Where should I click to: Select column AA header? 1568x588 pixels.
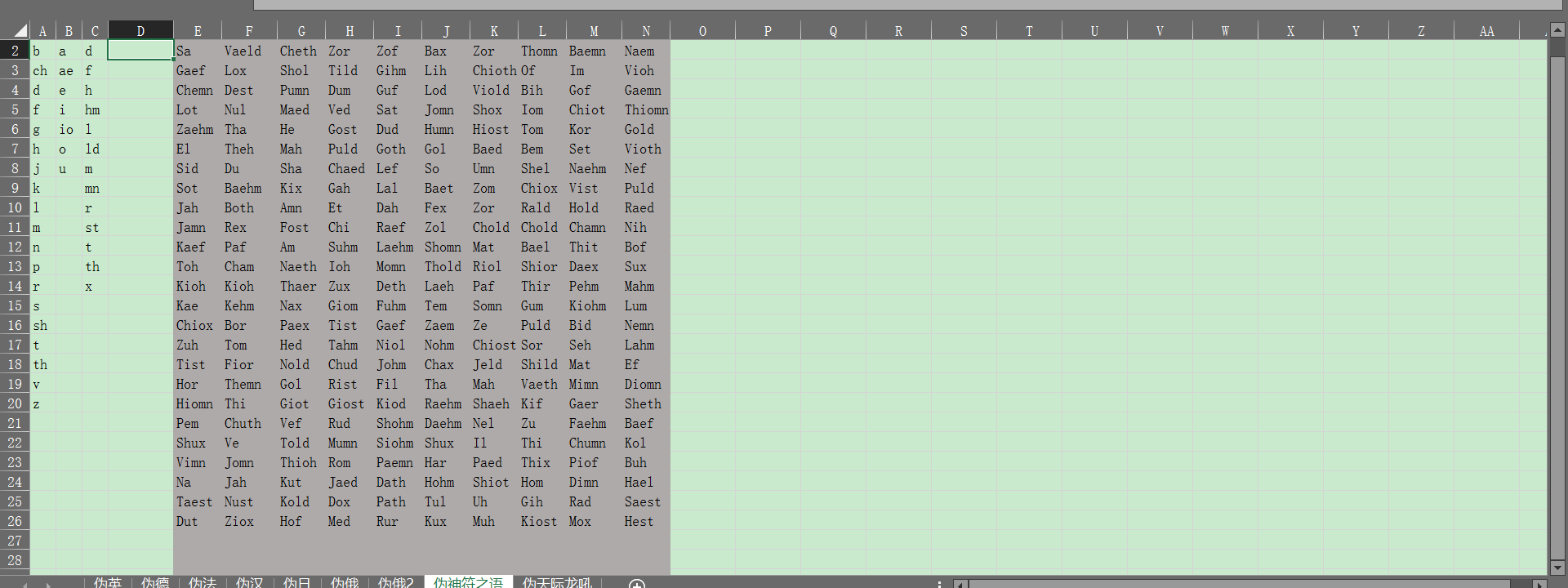coord(1486,31)
